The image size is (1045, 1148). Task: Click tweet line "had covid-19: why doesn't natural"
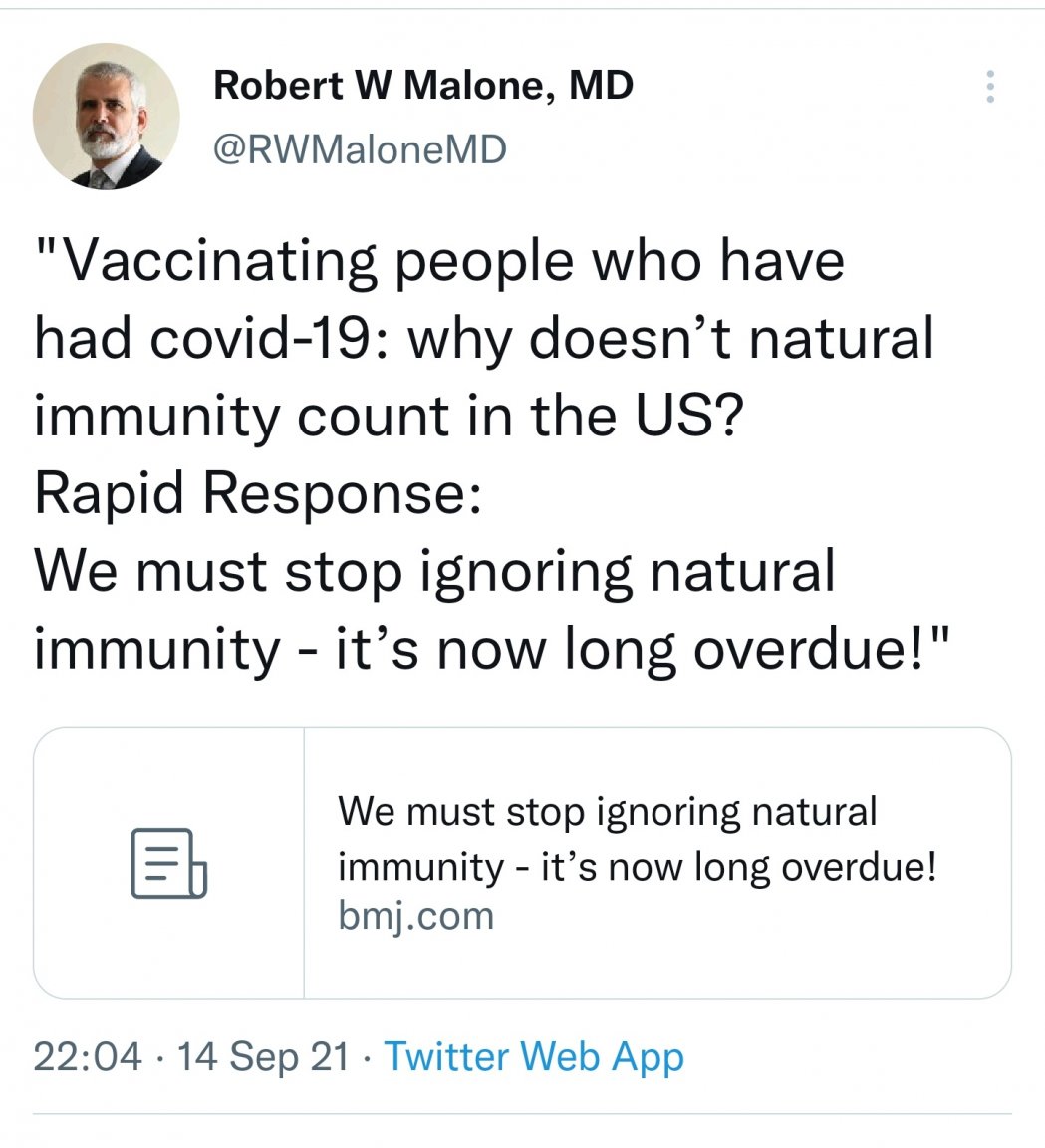coord(484,339)
